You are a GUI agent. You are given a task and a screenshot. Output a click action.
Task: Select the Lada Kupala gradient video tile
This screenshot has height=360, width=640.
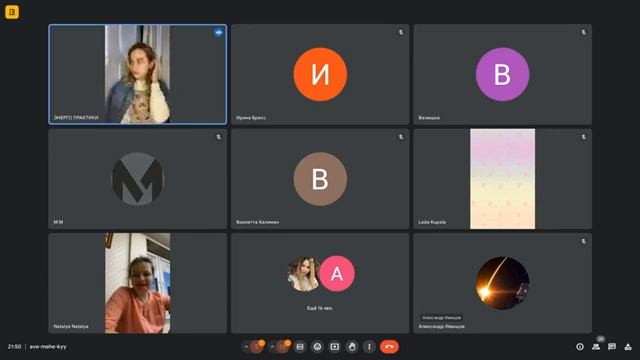click(x=502, y=179)
